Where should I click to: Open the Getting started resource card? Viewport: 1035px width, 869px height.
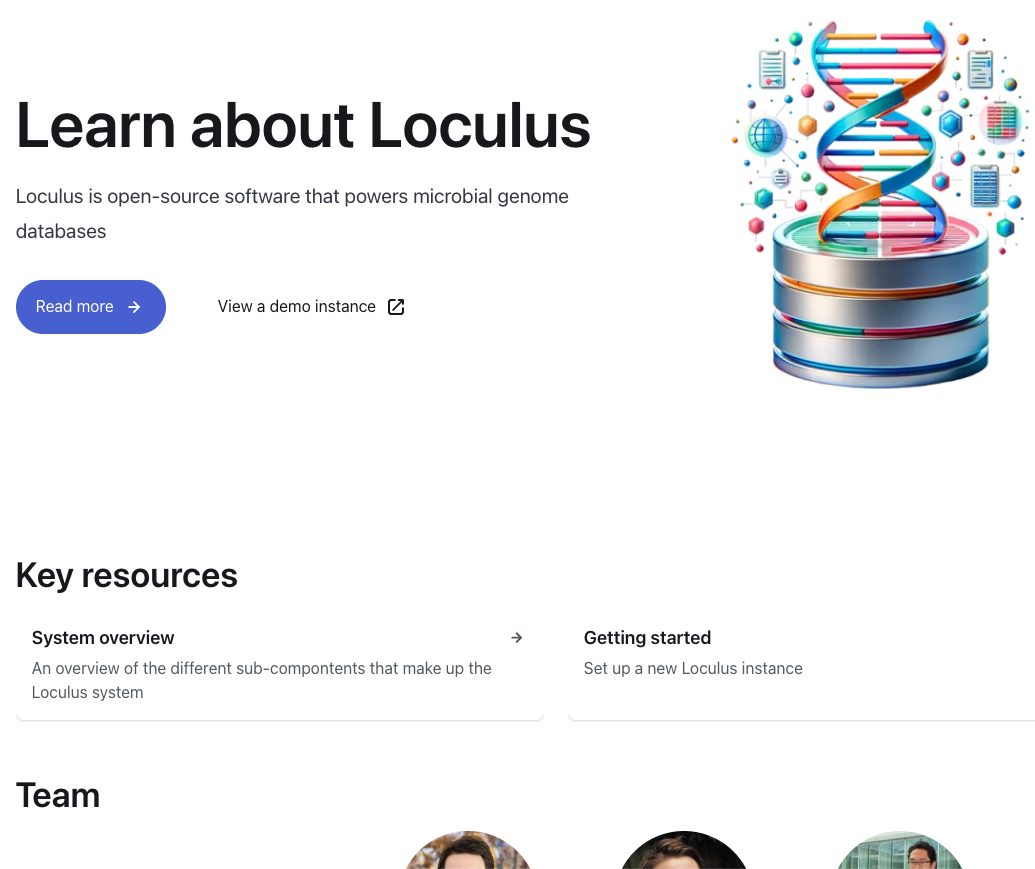point(801,668)
